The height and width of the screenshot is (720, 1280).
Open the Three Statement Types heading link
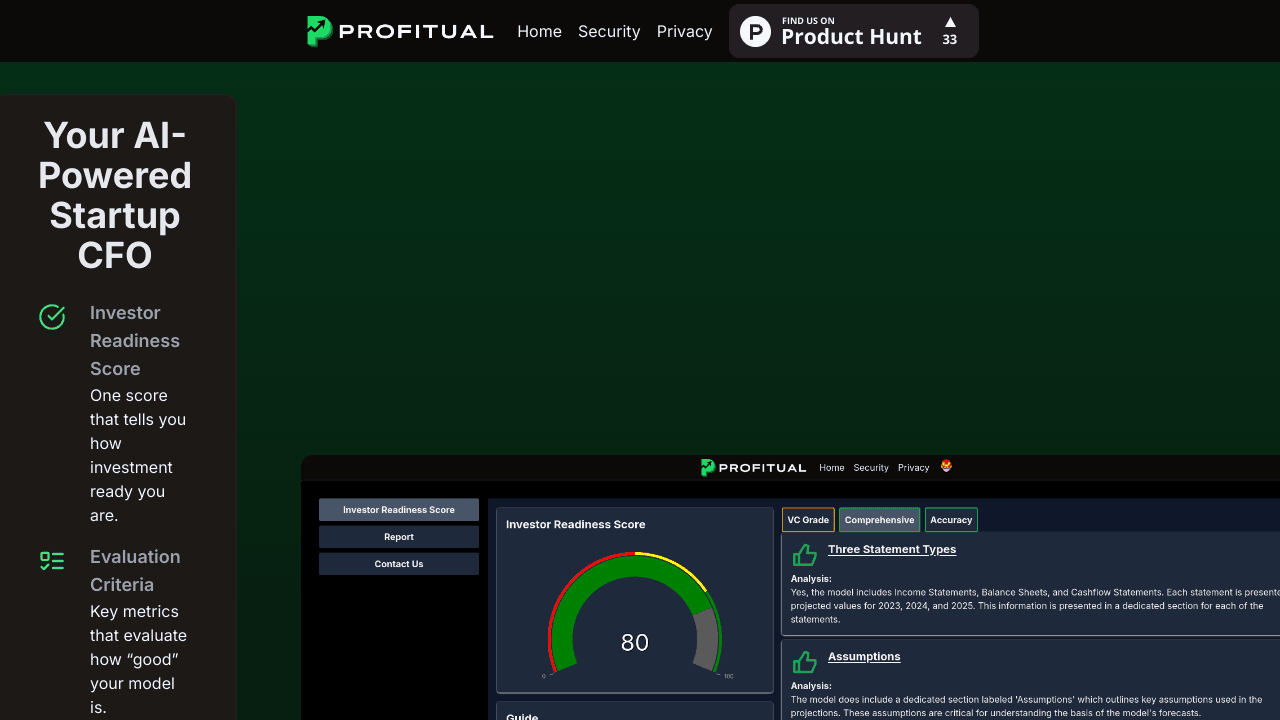coord(891,549)
